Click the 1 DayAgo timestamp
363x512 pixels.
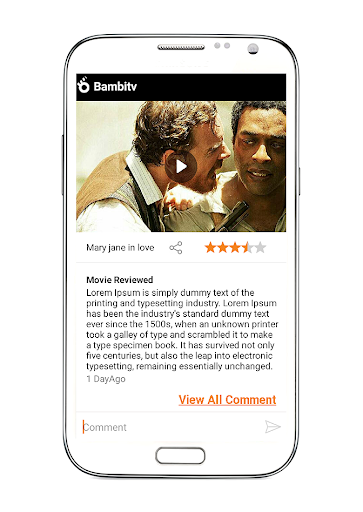(106, 379)
